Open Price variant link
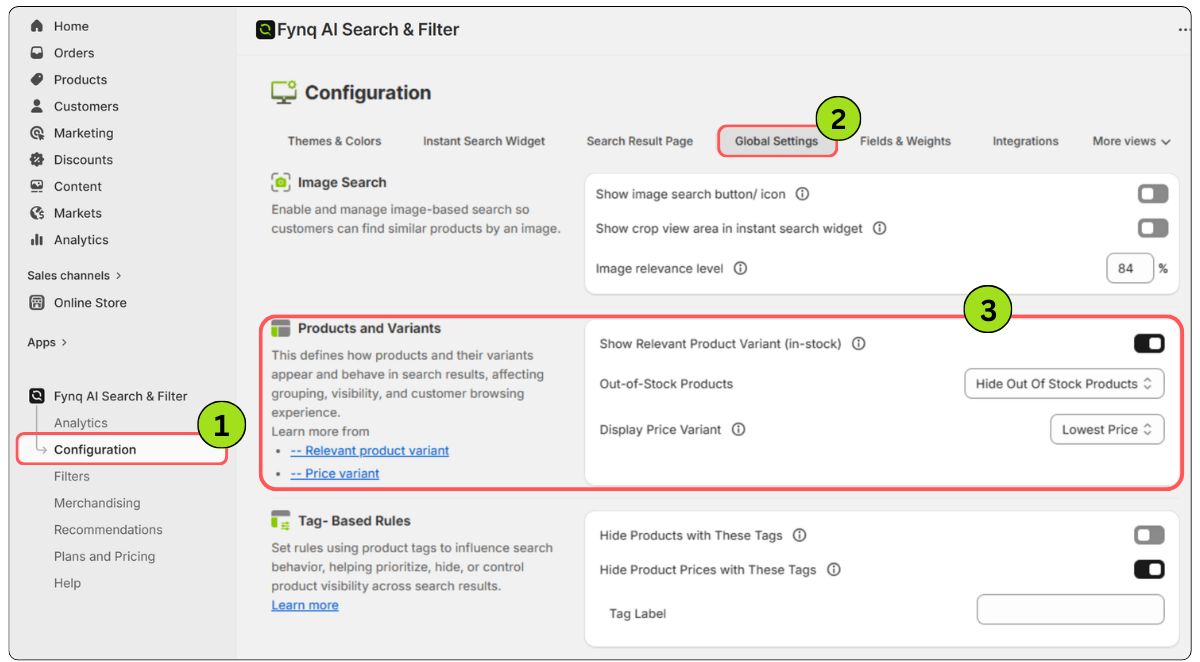 click(x=335, y=474)
